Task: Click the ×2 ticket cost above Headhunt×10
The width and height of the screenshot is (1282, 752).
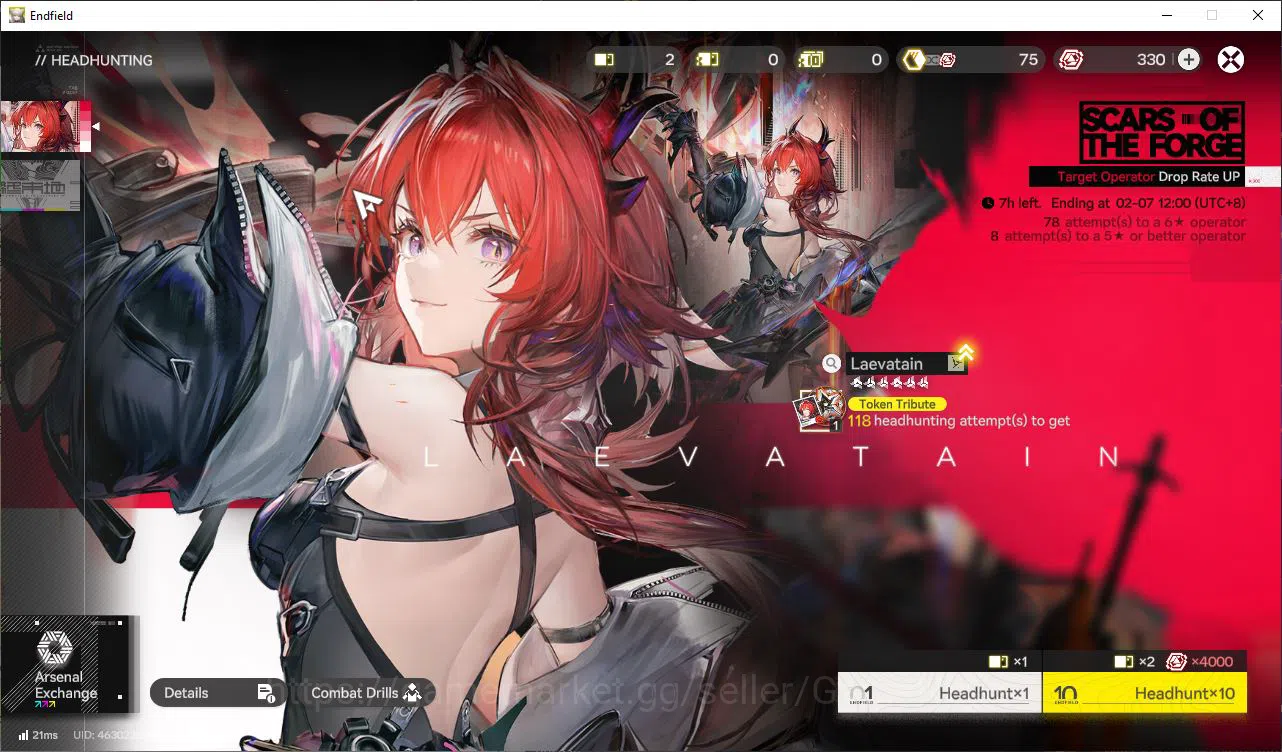Action: (1134, 662)
